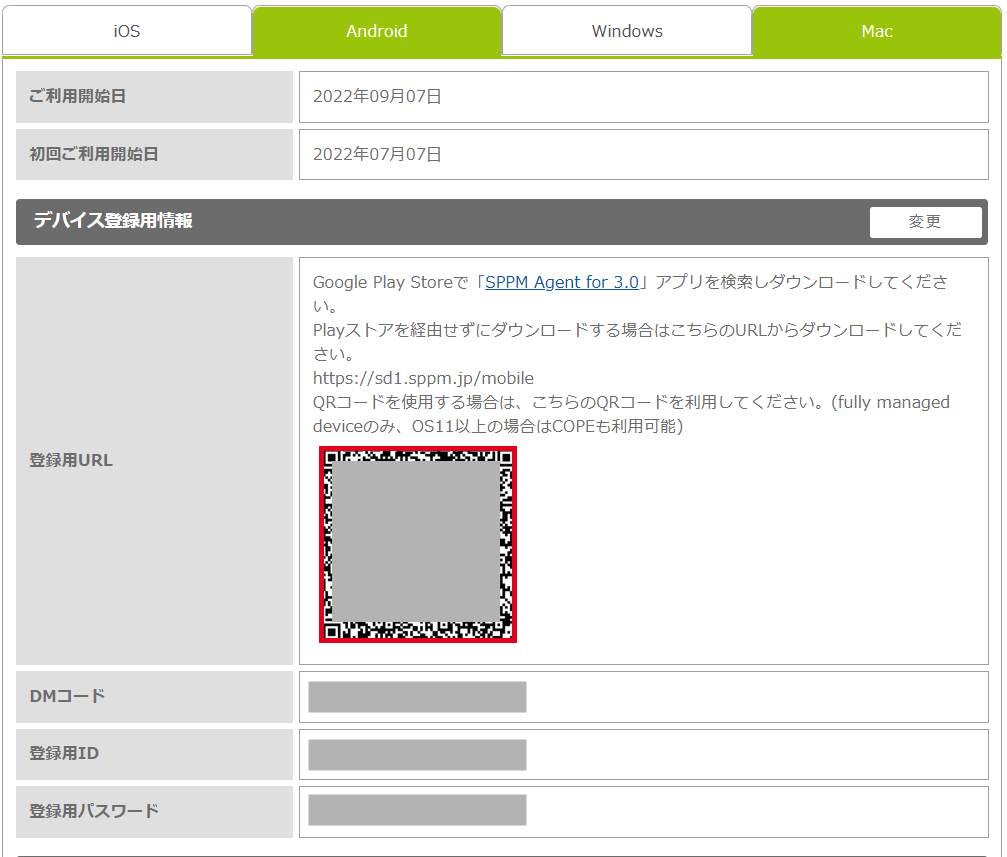
Task: Go to the Mac tab
Action: pyautogui.click(x=877, y=31)
